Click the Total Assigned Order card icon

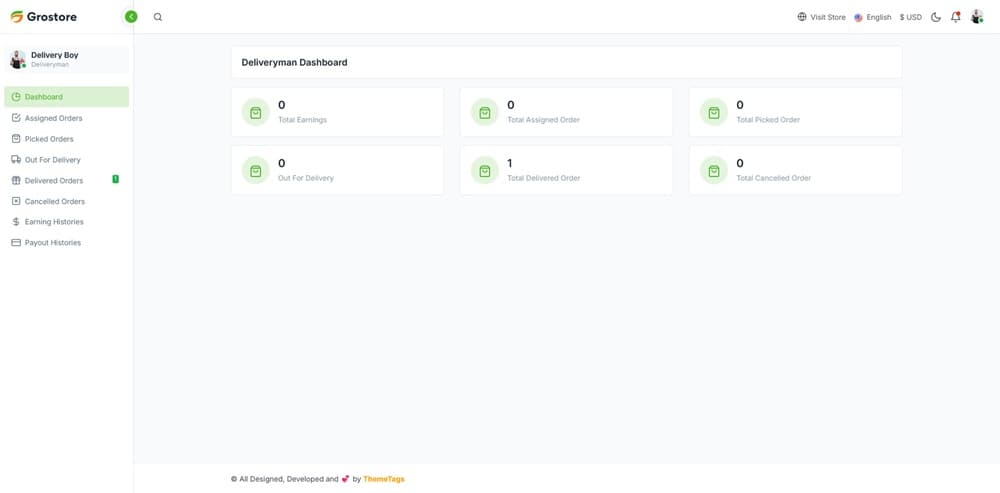485,112
